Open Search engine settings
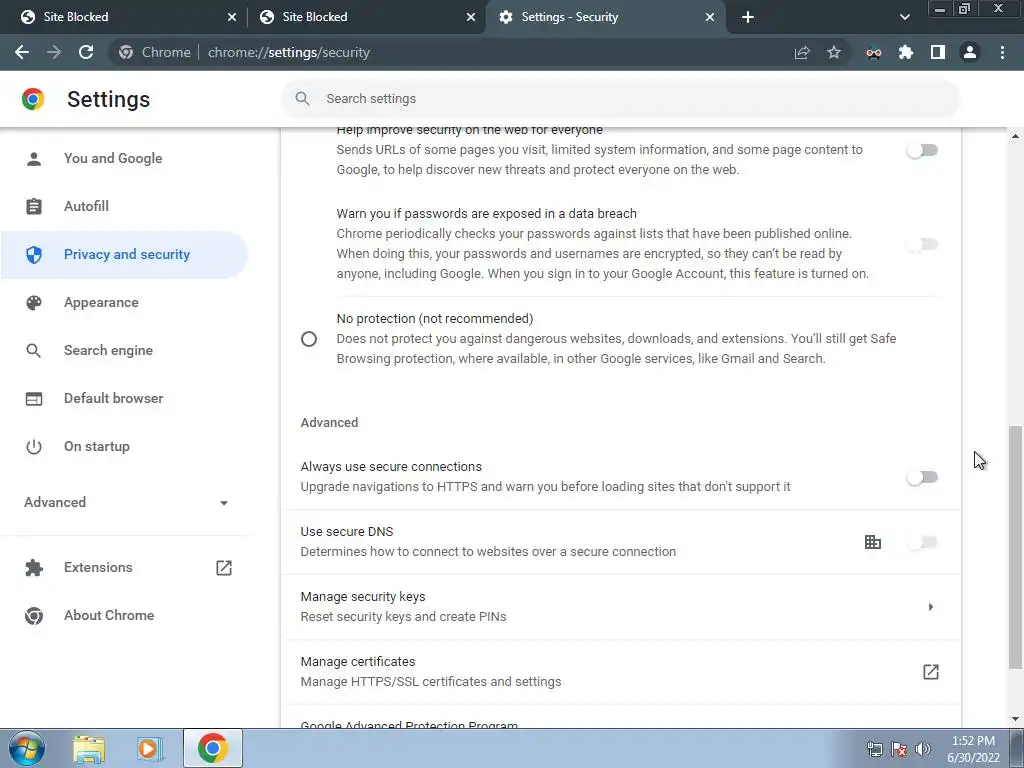The height and width of the screenshot is (768, 1024). 124,351
